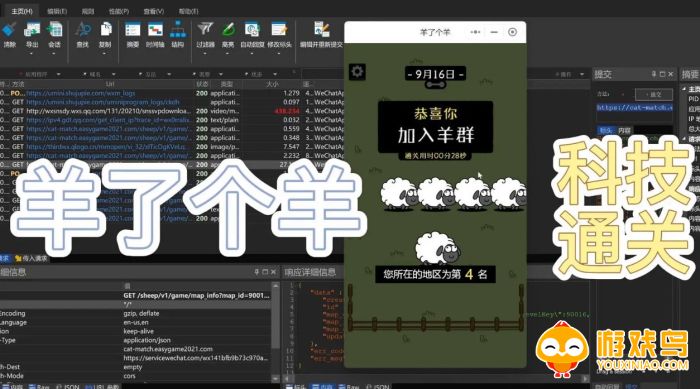Select the wxsnsdy.wxs.qq.com video request row

(172, 111)
